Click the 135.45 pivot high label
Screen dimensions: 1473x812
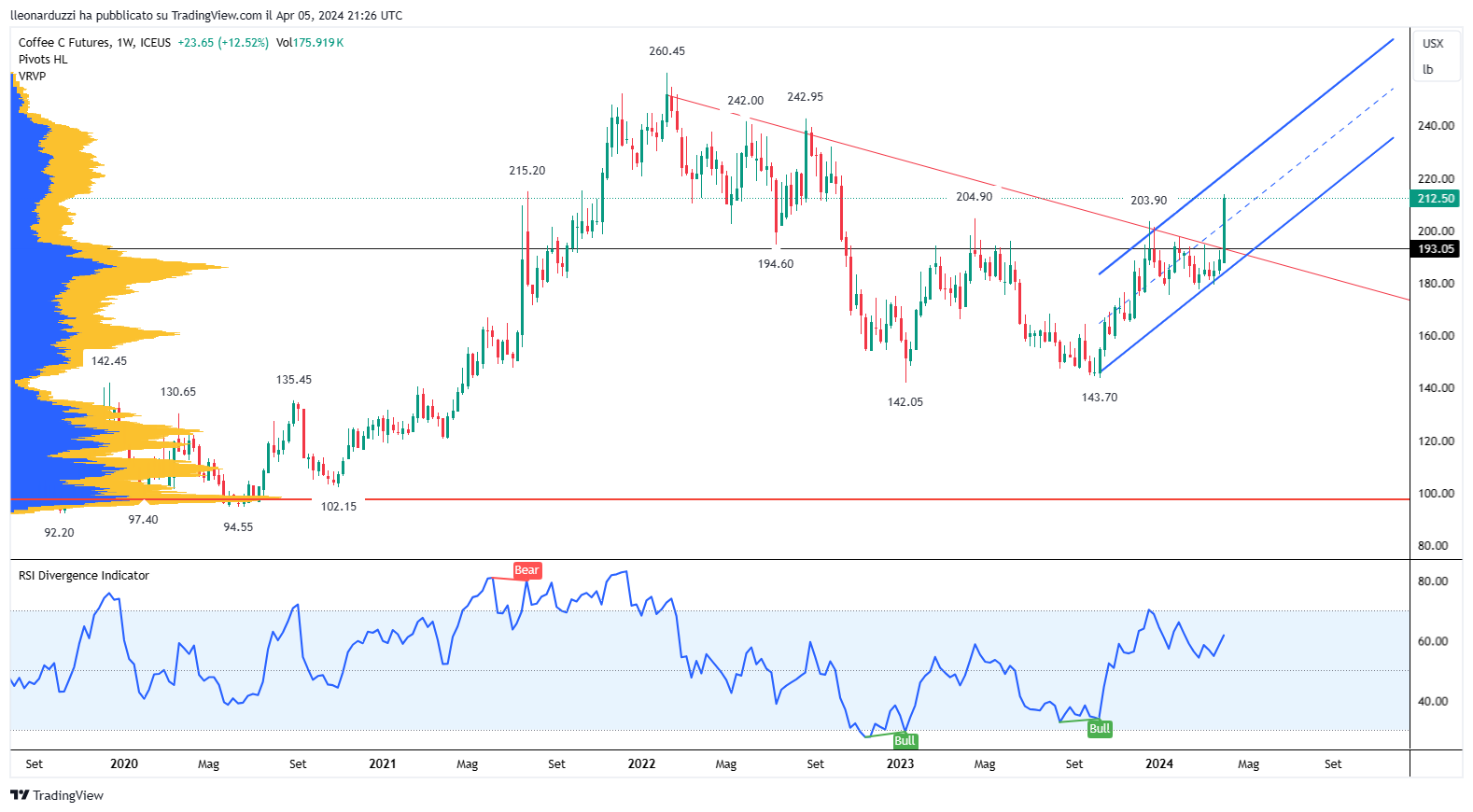[294, 380]
